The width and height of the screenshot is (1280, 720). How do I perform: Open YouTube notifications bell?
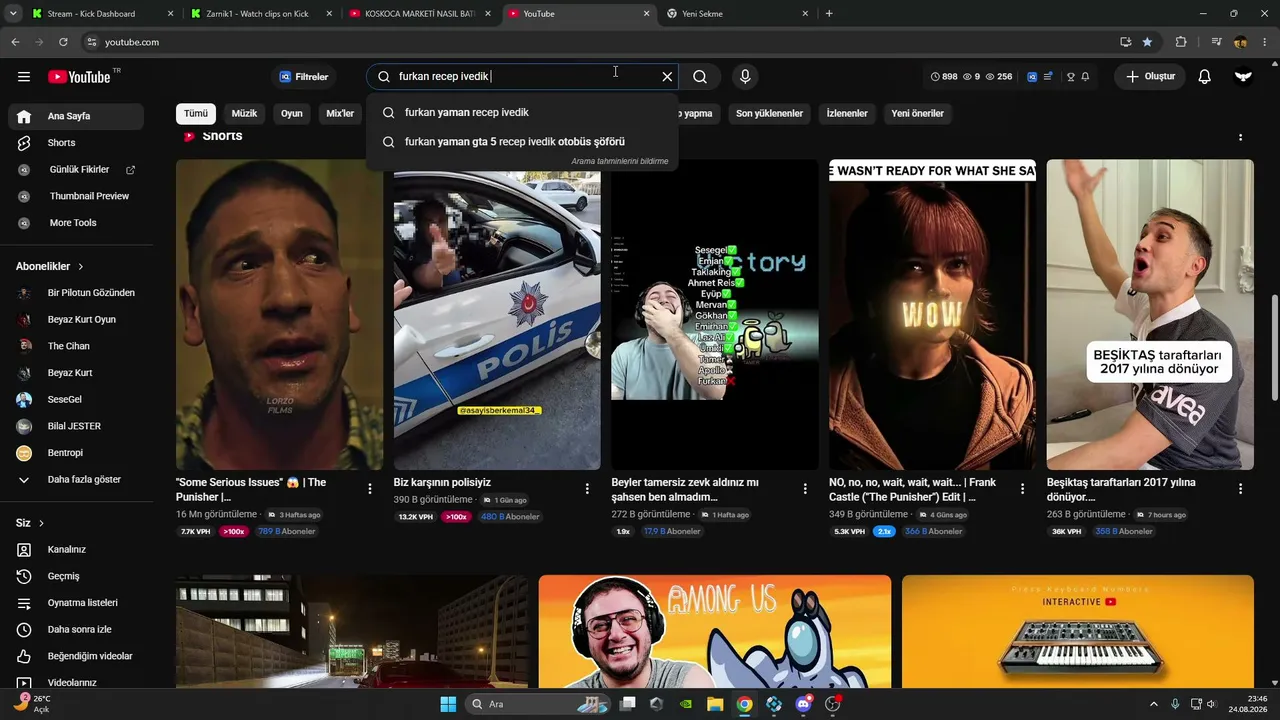coord(1205,77)
